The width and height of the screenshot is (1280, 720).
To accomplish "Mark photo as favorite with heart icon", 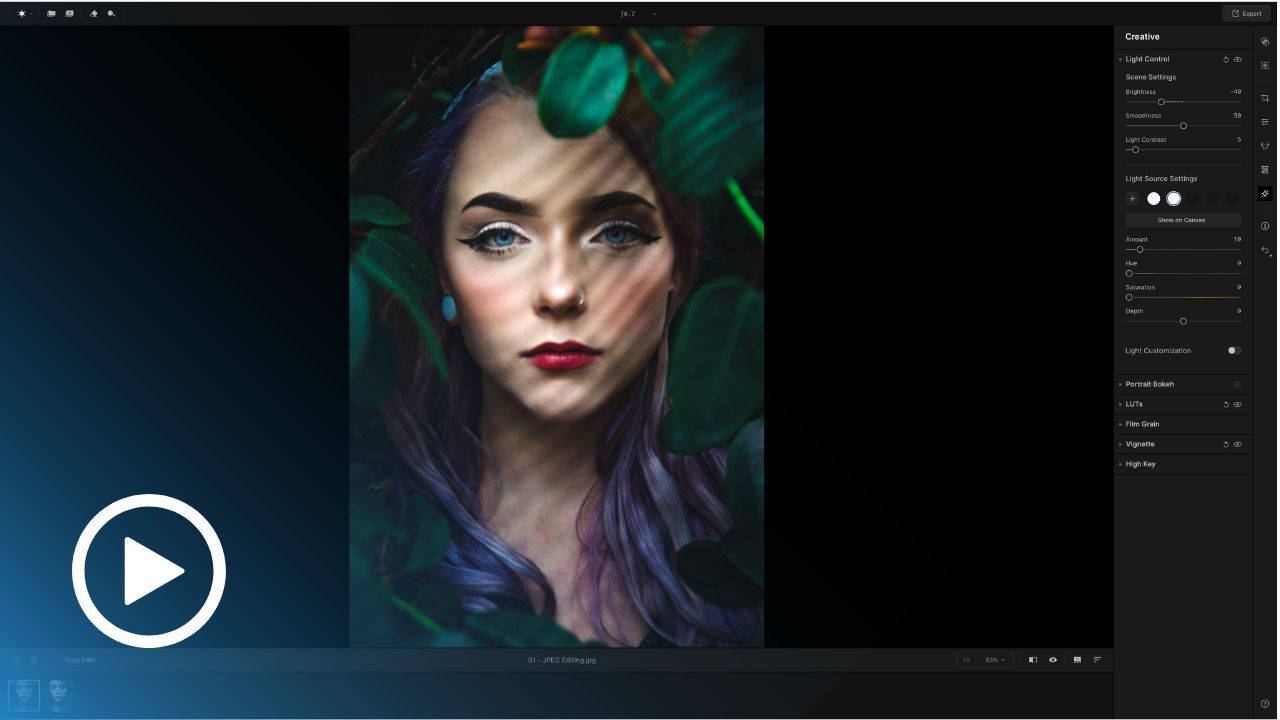I will [16, 660].
